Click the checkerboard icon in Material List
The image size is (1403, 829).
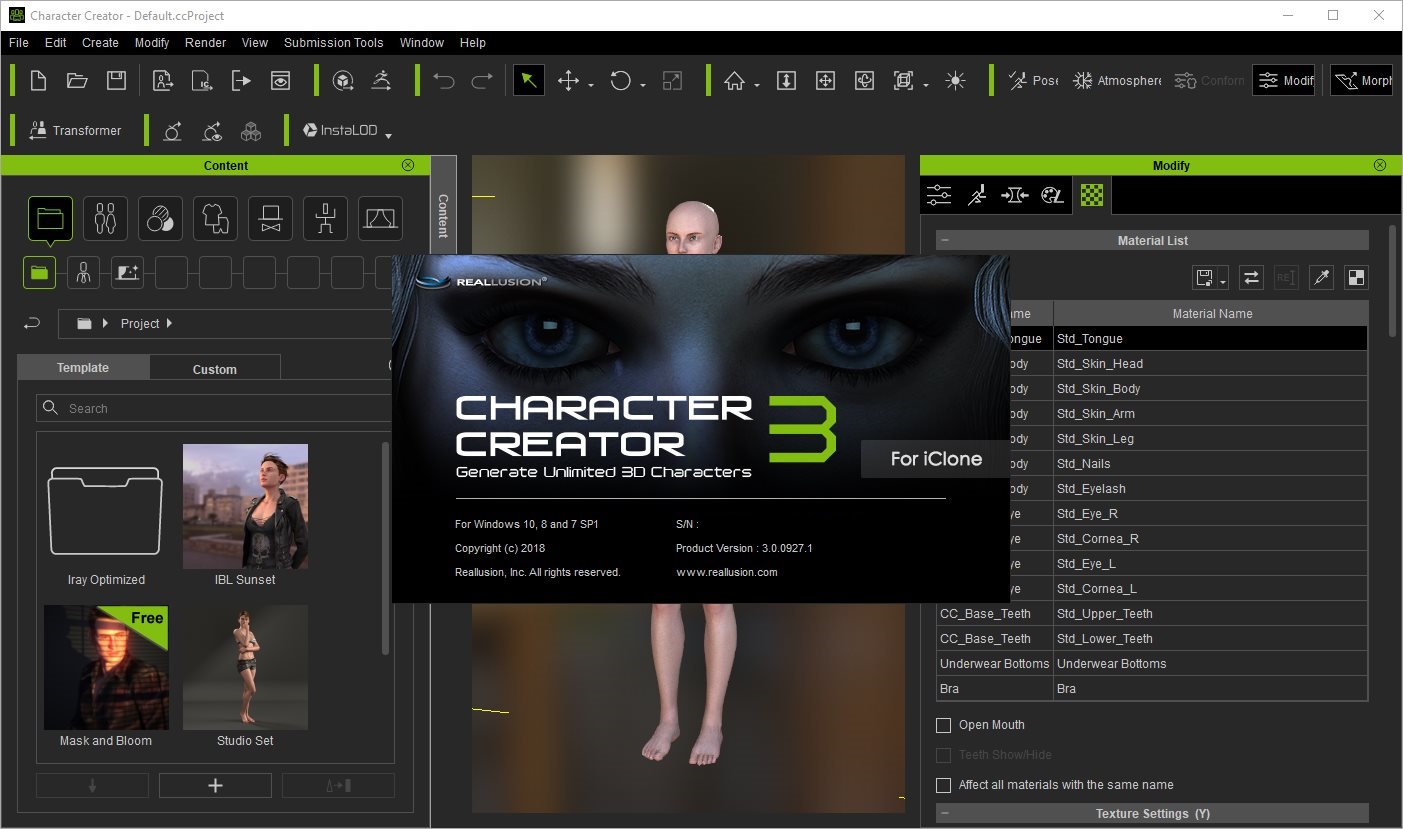1356,278
